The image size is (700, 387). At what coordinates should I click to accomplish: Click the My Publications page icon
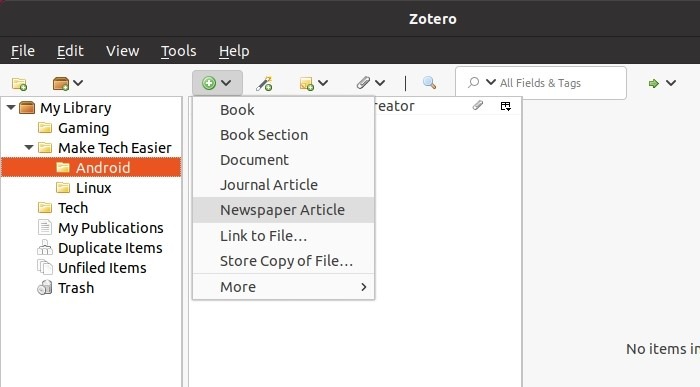pos(45,227)
